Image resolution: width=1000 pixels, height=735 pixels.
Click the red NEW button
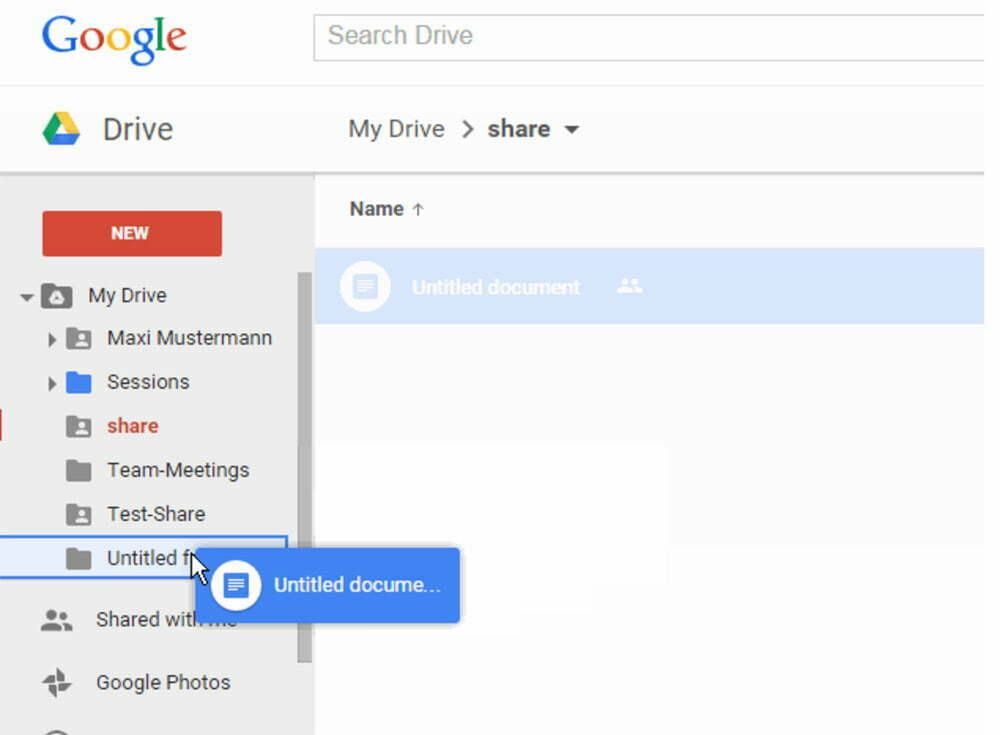pyautogui.click(x=132, y=234)
